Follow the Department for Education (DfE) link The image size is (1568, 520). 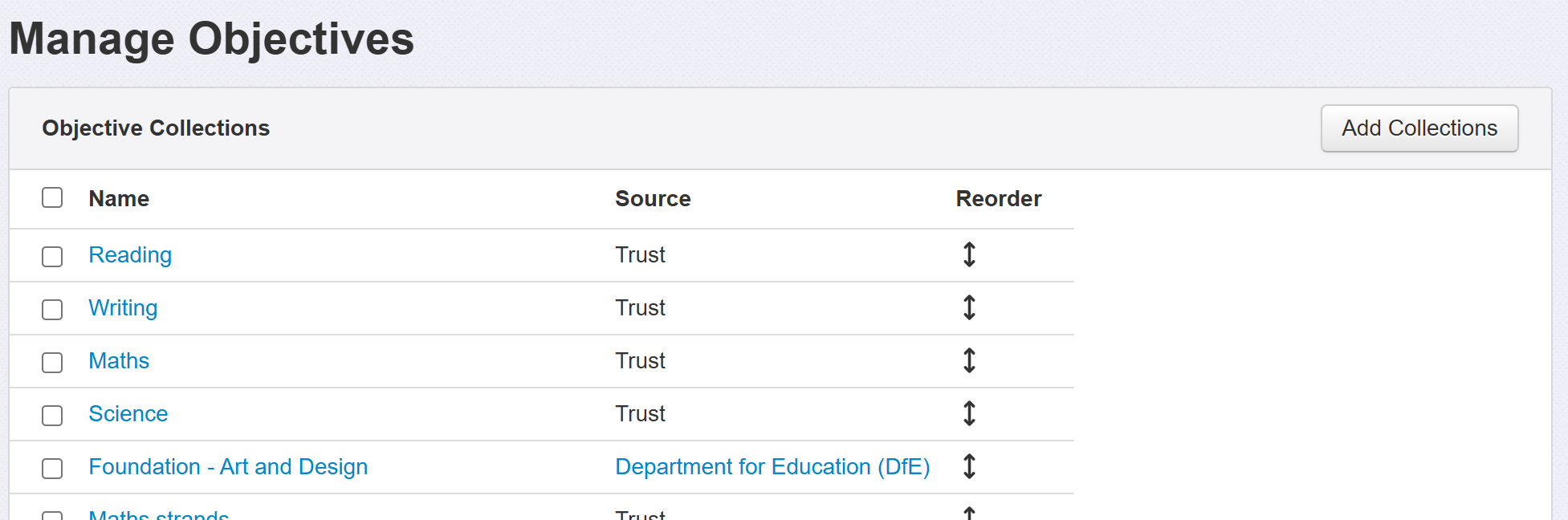[772, 467]
